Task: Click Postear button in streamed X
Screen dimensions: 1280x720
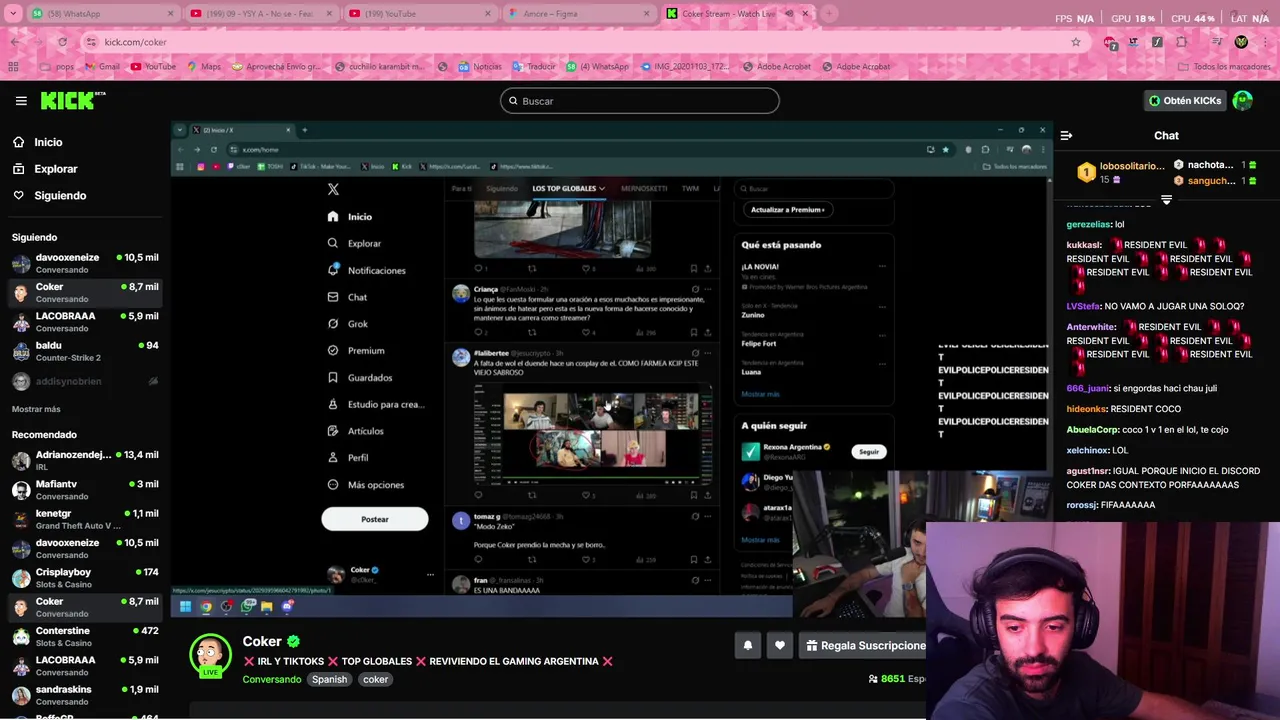Action: click(x=375, y=519)
